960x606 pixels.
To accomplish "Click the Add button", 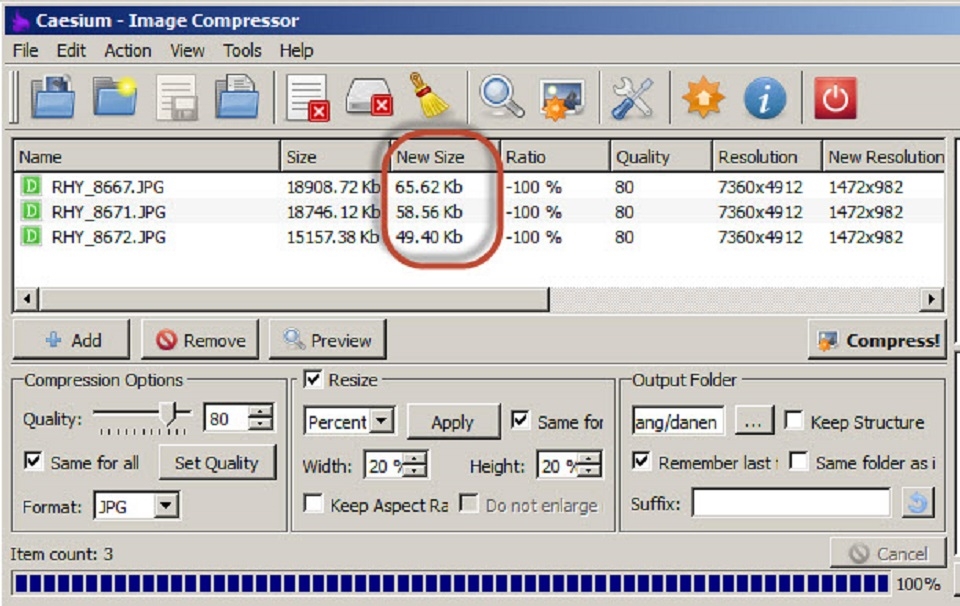I will click(72, 339).
